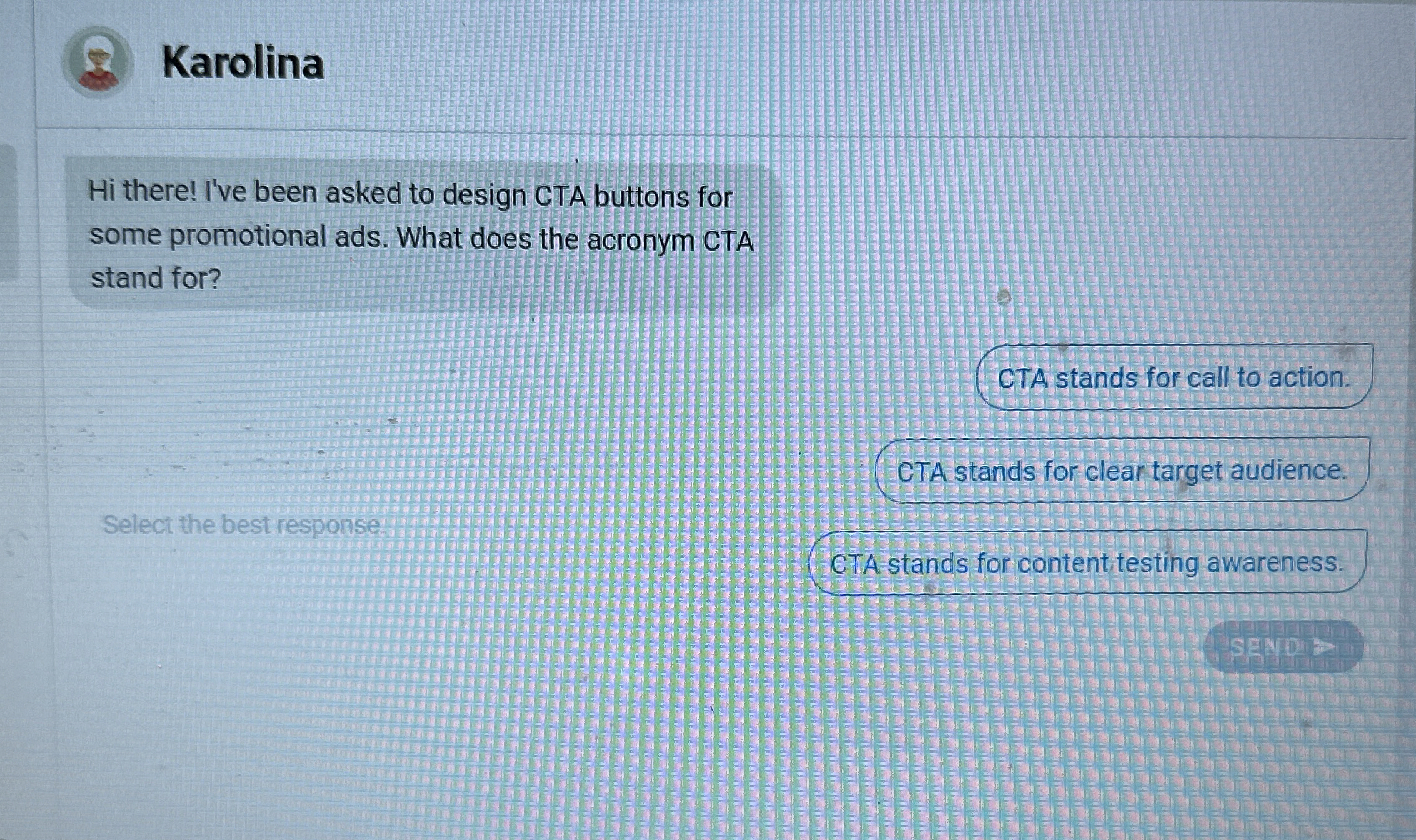Image resolution: width=1416 pixels, height=840 pixels.
Task: Click the small gray dot beside the message bubble
Action: click(x=1003, y=297)
